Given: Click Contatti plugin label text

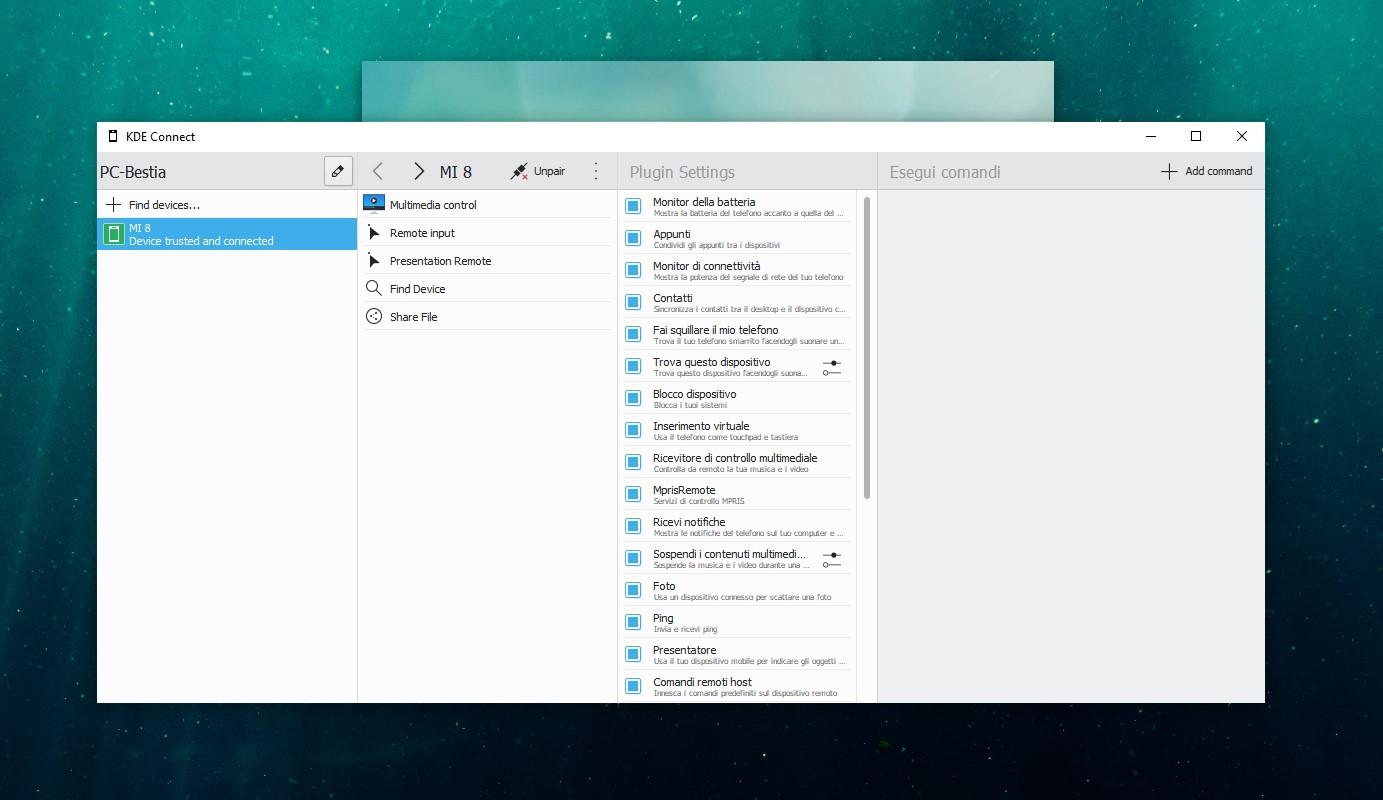Looking at the screenshot, I should point(673,298).
